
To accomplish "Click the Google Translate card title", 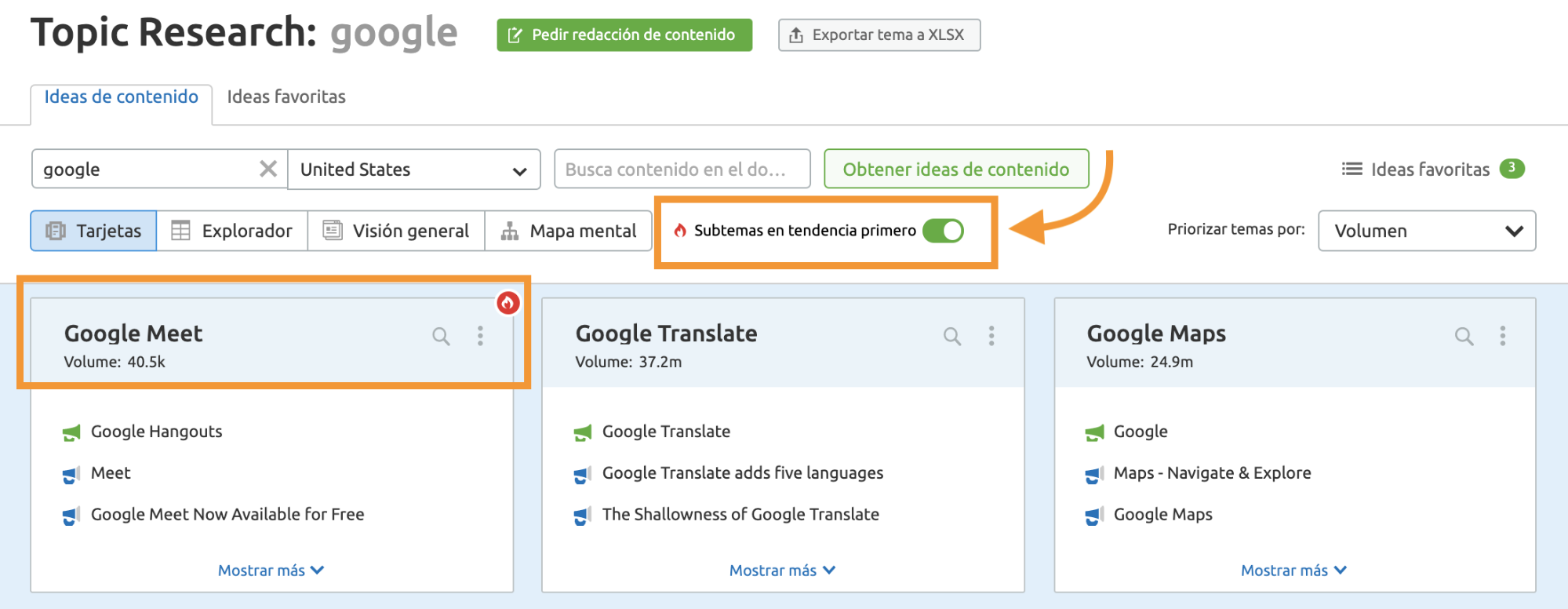I will [x=666, y=334].
